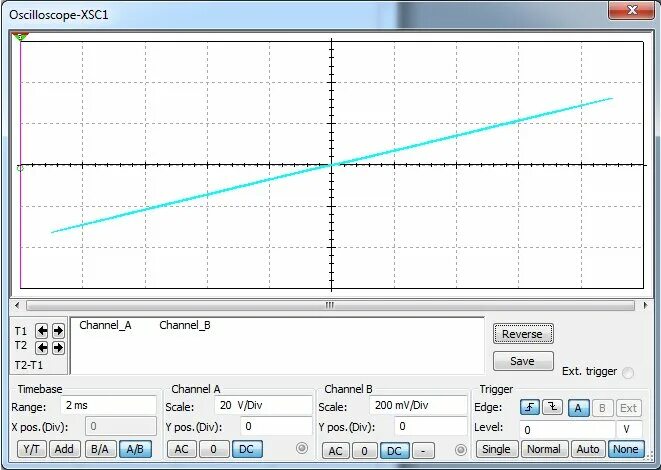Click the left scrollbar arrow under display
The image size is (661, 470).
(x=17, y=305)
